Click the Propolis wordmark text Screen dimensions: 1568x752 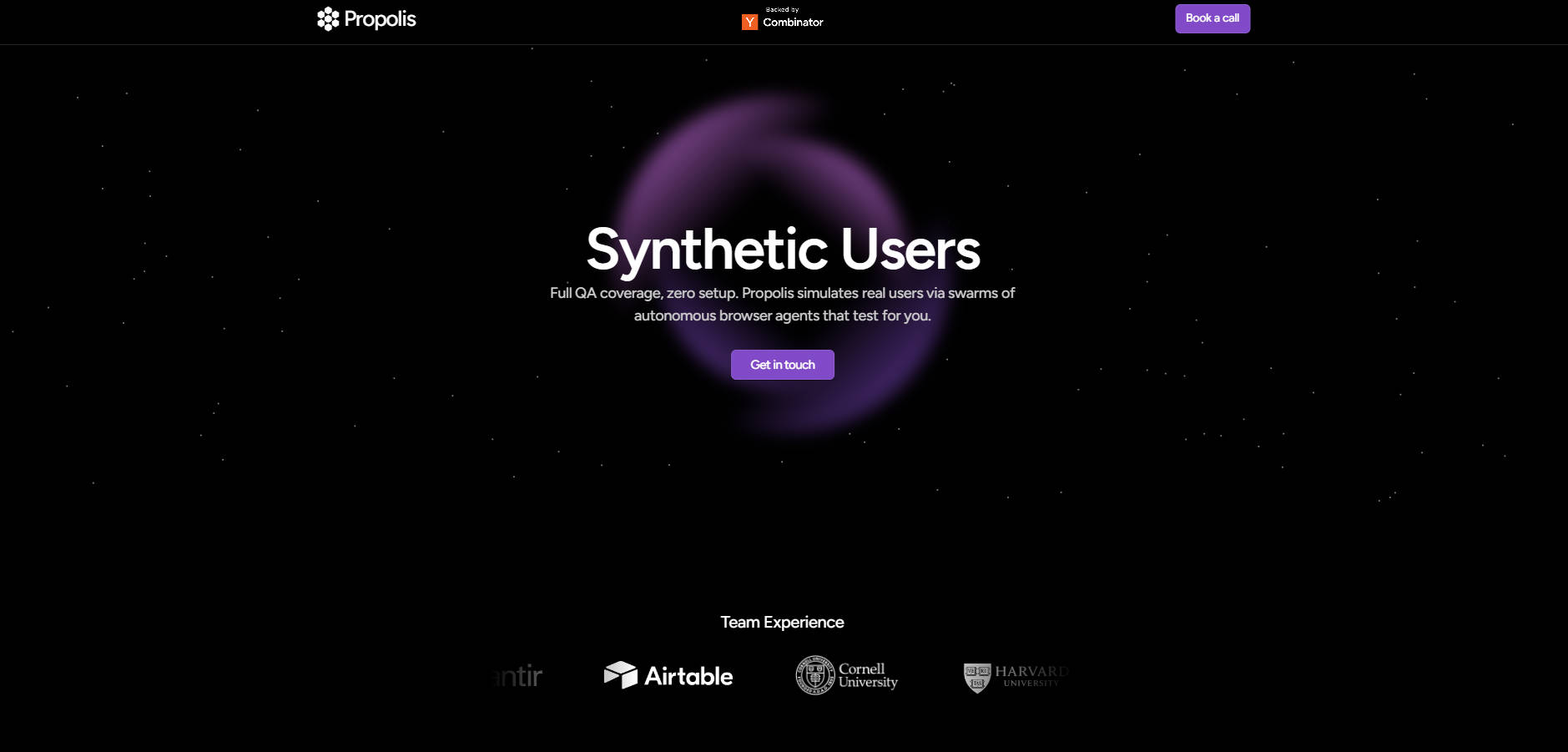pyautogui.click(x=380, y=19)
